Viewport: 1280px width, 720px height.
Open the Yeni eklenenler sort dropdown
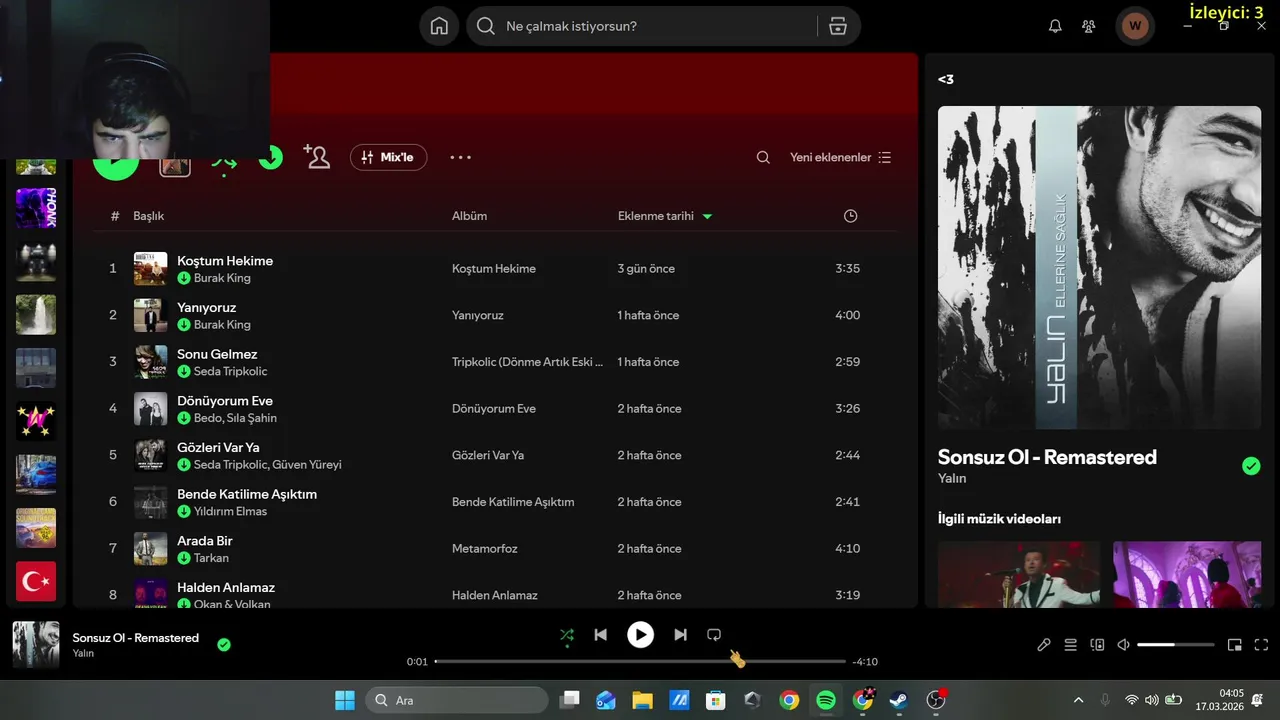click(x=840, y=157)
